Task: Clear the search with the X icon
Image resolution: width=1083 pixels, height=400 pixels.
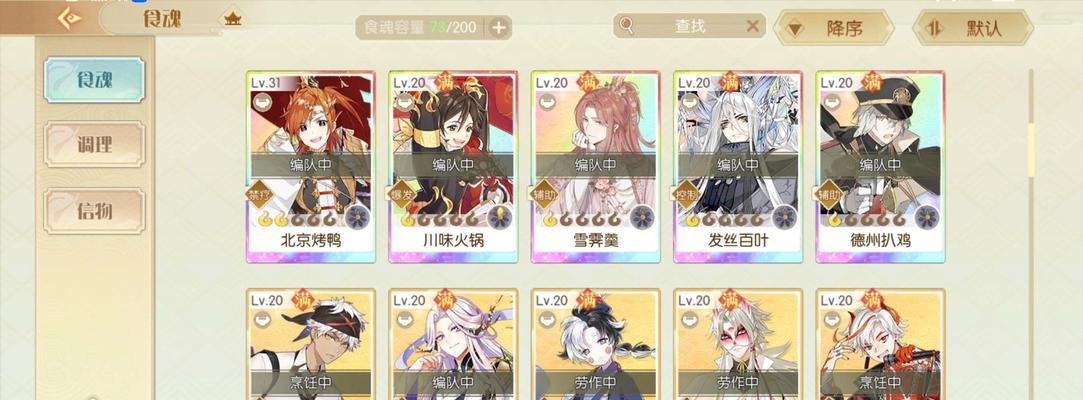Action: [x=753, y=26]
